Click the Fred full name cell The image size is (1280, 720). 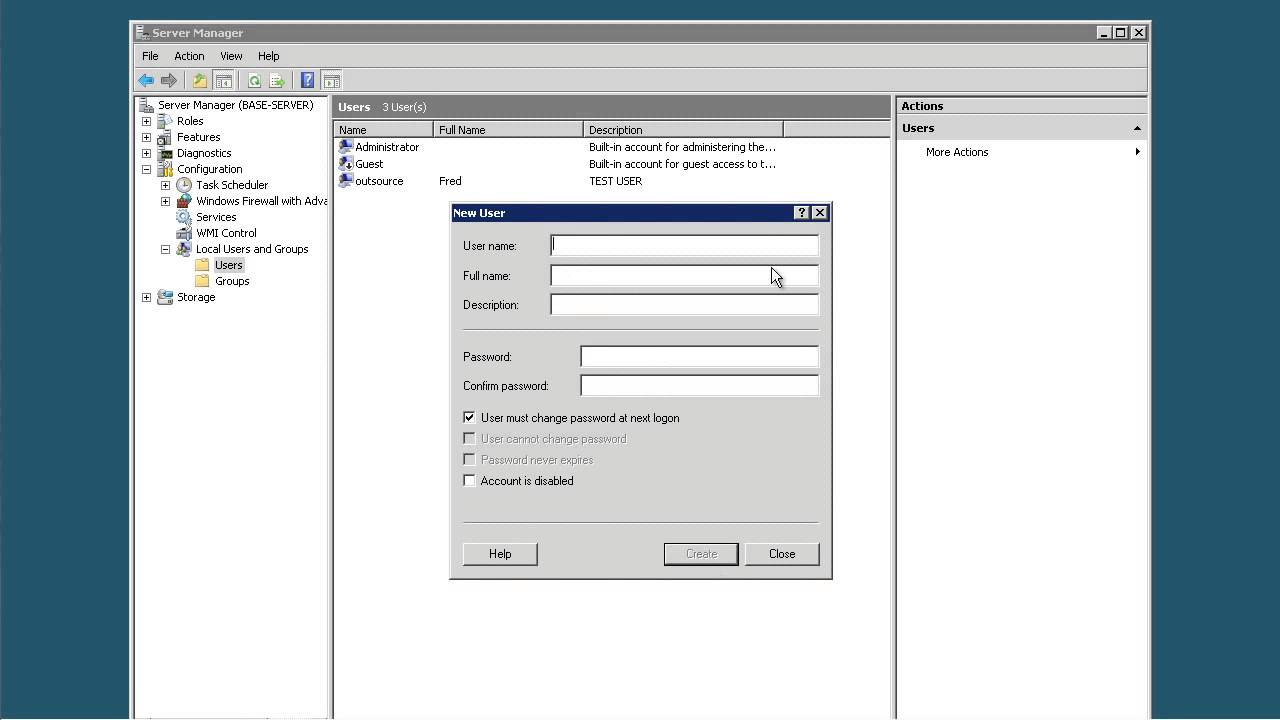450,181
